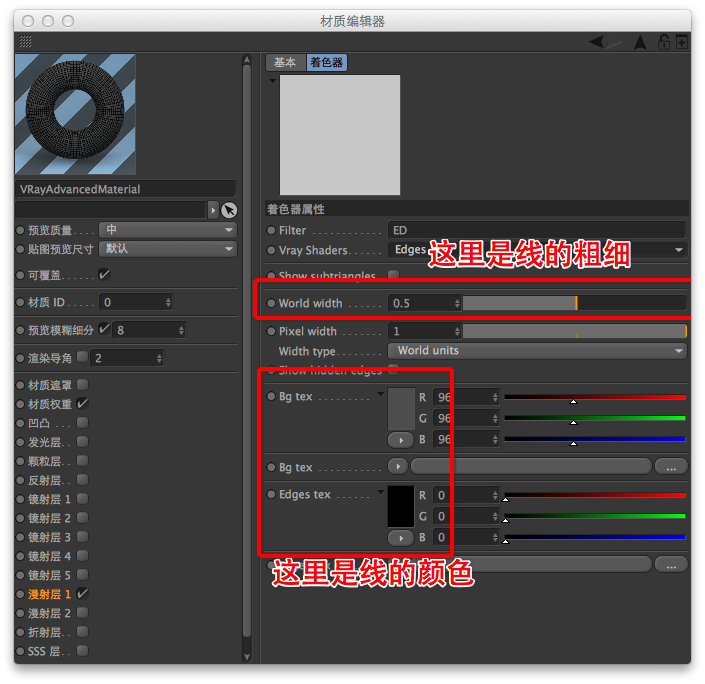
Task: Toggle the lock icon in top bar
Action: coord(664,42)
